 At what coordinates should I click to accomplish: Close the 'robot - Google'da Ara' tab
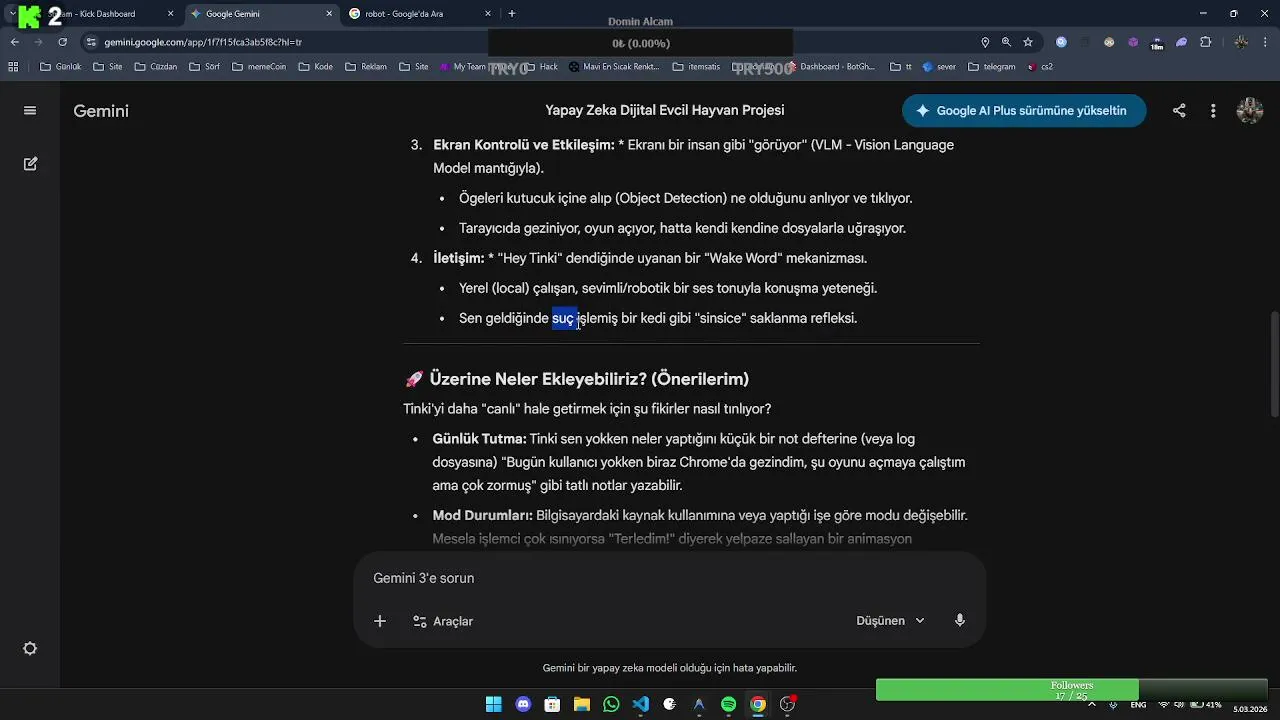488,14
